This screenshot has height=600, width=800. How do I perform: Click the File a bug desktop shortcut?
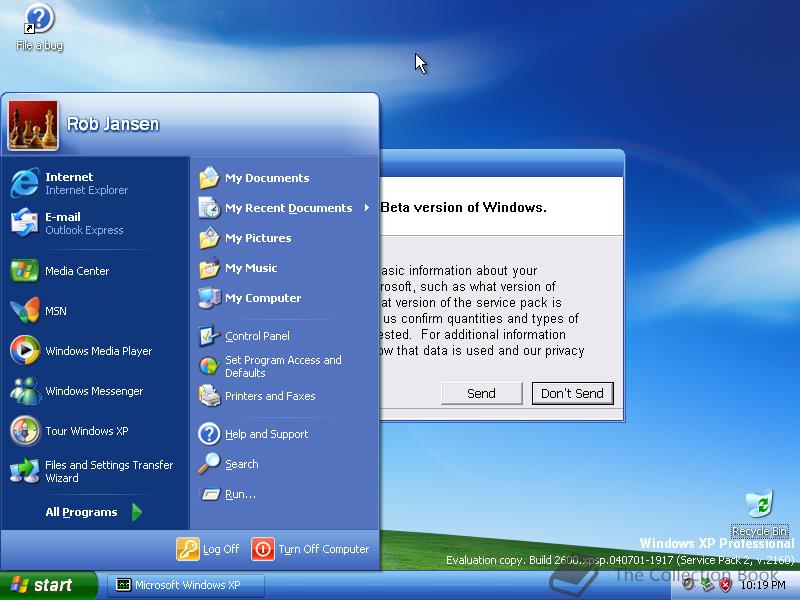(x=39, y=27)
